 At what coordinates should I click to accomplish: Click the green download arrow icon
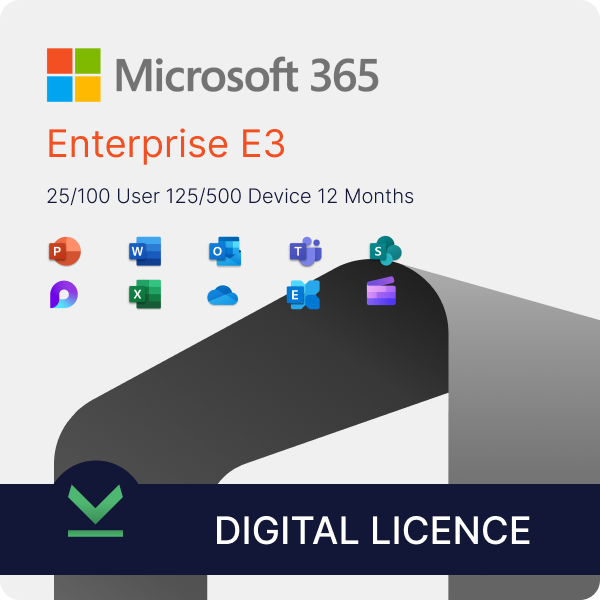[95, 511]
